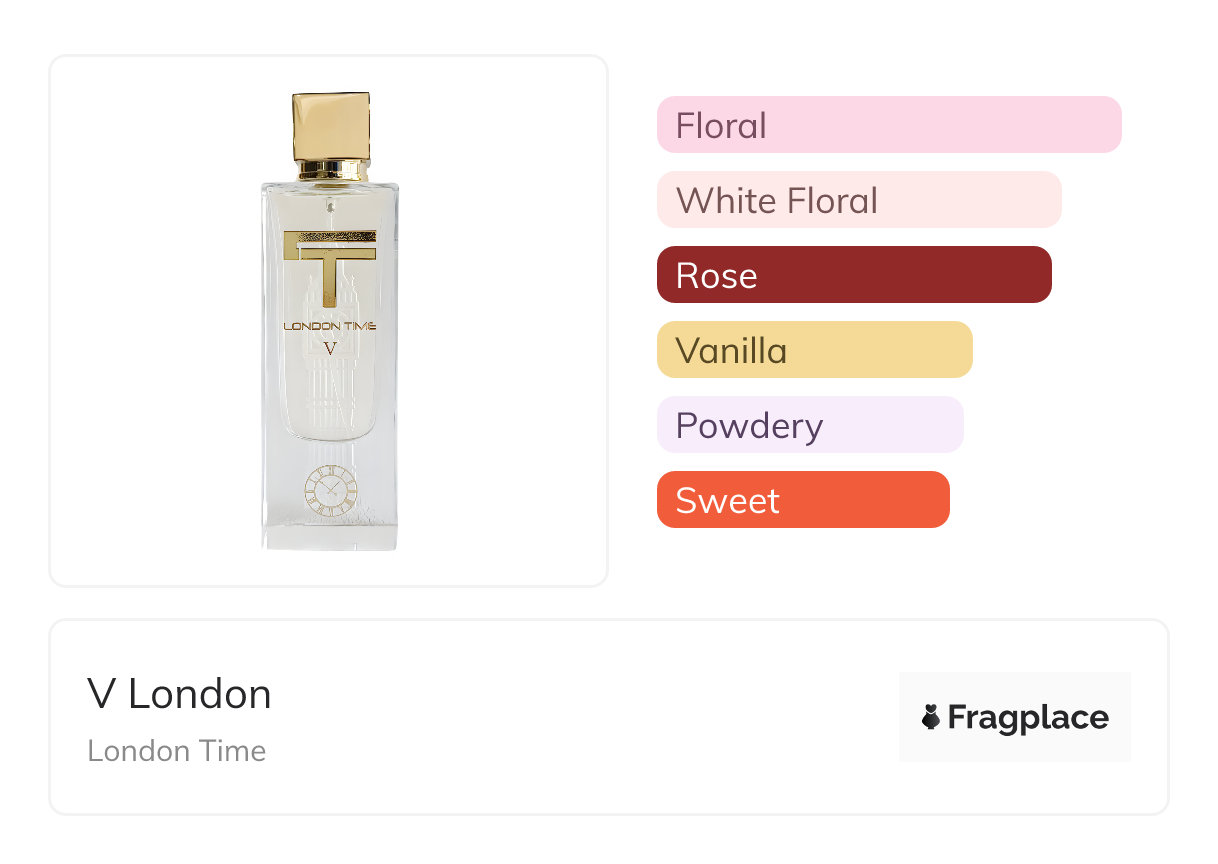
Task: Click the London Time text on bottle
Action: coord(330,326)
